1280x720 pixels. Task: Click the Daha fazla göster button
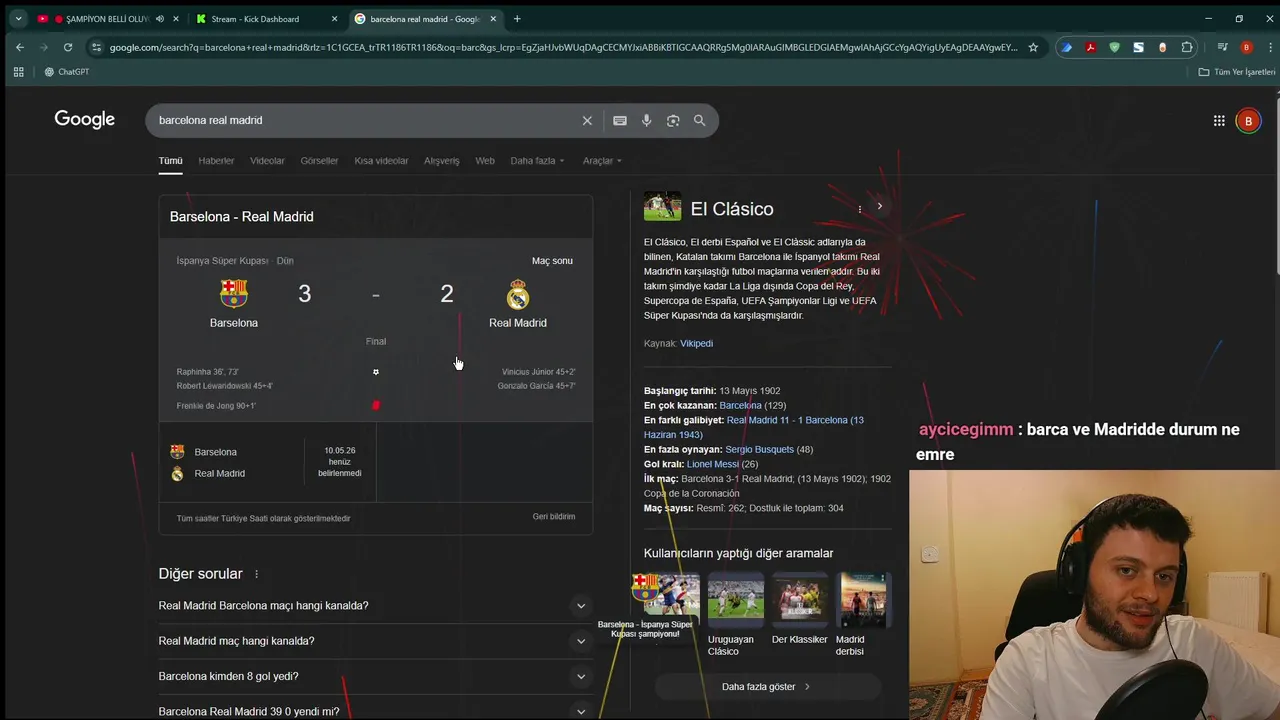click(x=767, y=687)
